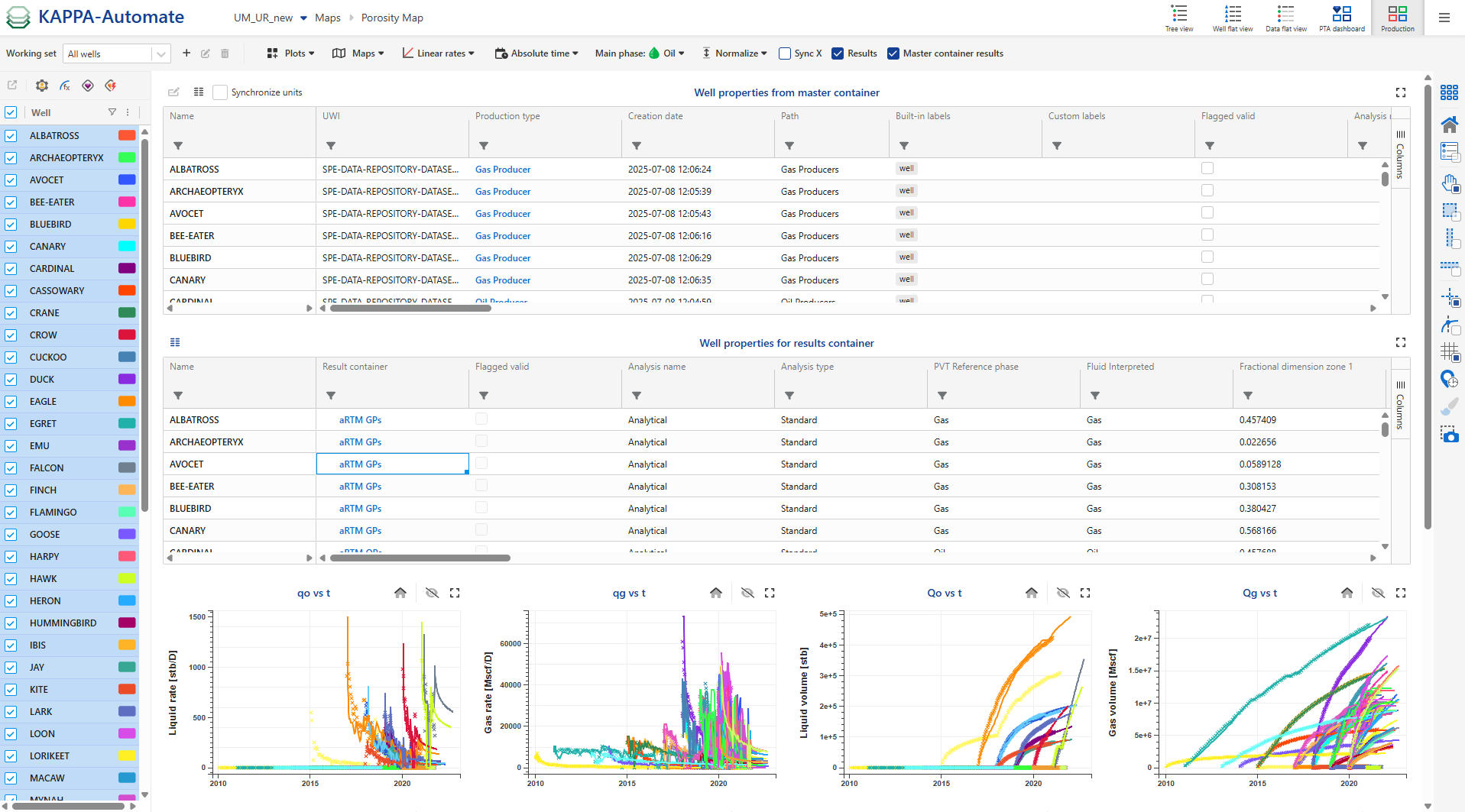The width and height of the screenshot is (1465, 812).
Task: Click the camera snapshot icon in the right sidebar
Action: click(1450, 435)
